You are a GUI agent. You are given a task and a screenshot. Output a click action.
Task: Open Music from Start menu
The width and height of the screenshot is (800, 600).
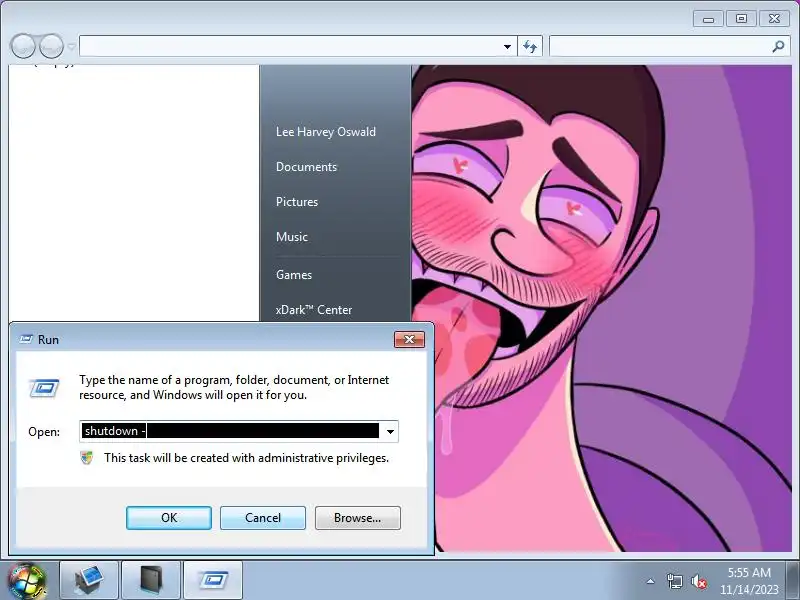tap(292, 237)
